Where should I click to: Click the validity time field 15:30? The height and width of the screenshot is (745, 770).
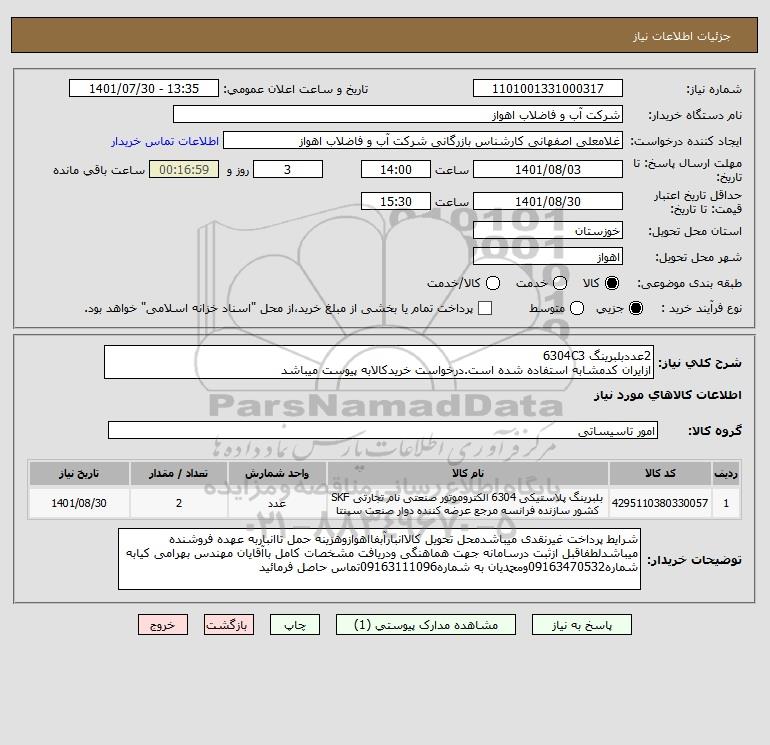(396, 202)
